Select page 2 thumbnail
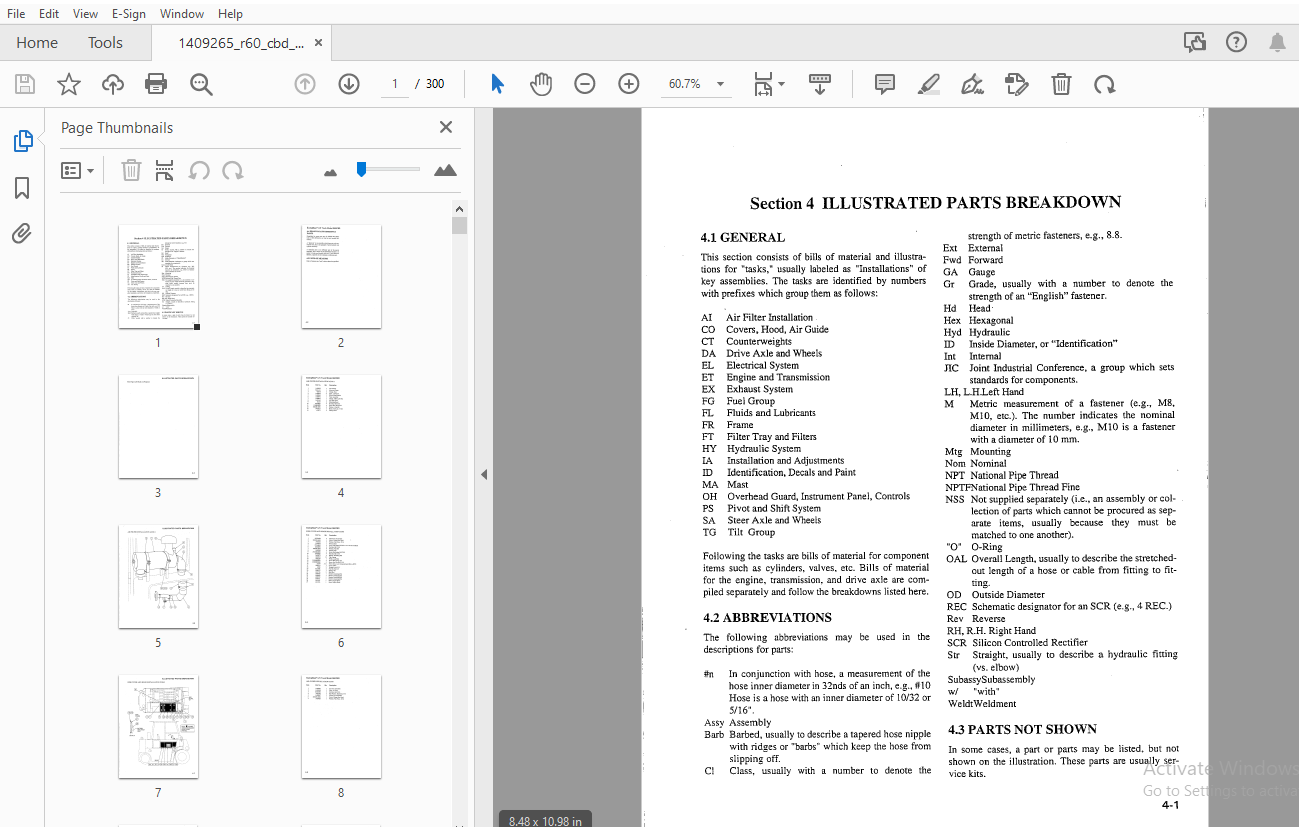This screenshot has width=1299, height=827. point(341,277)
